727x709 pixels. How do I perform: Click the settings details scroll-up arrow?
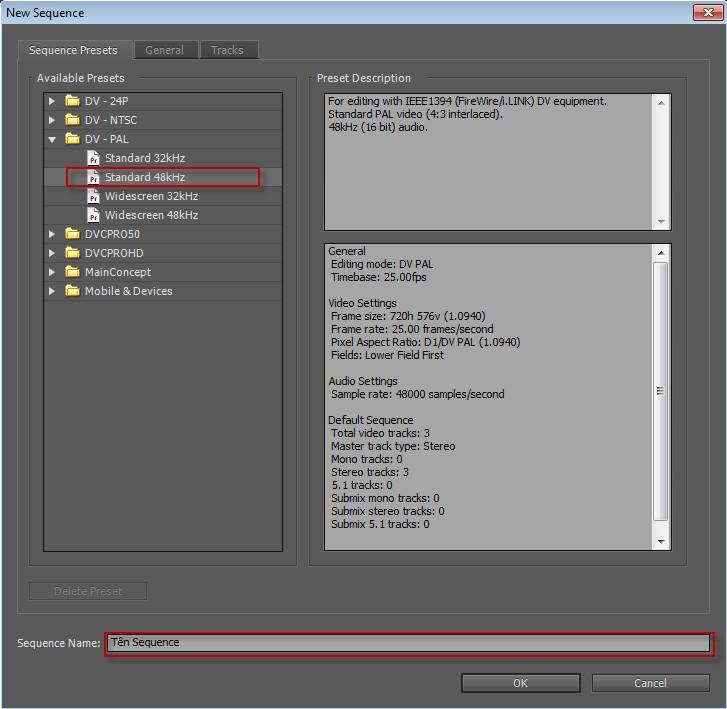[x=661, y=253]
